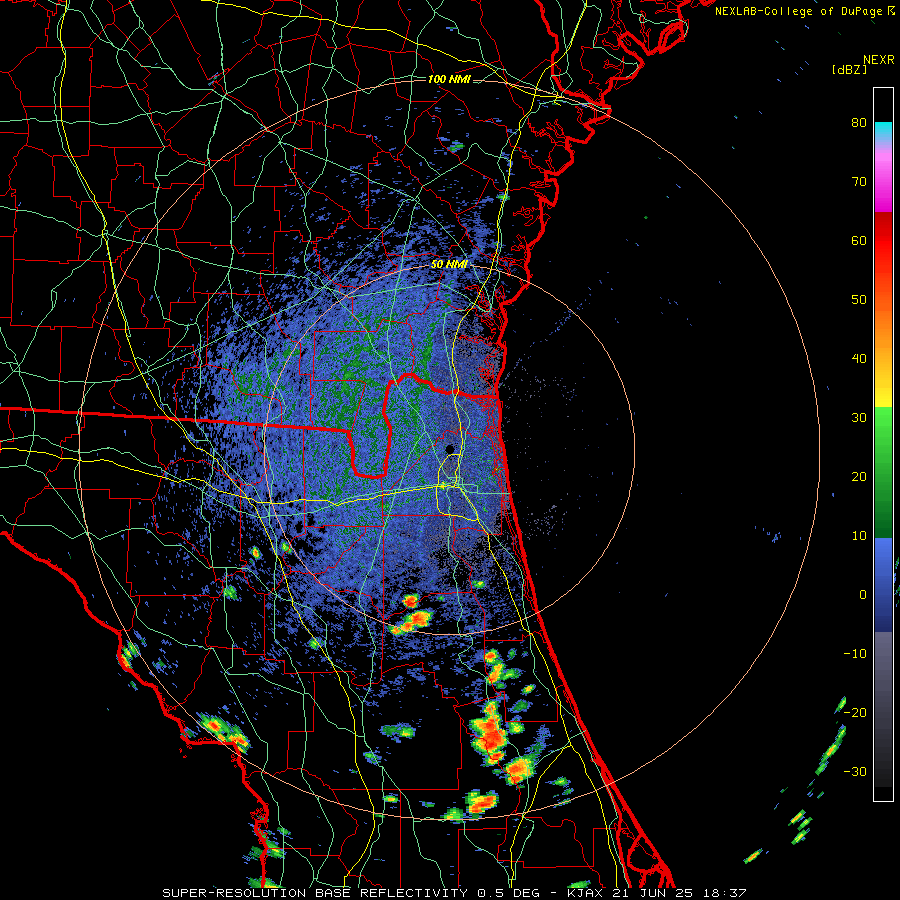The width and height of the screenshot is (900, 900).
Task: Pick the cyan top band of the color bar
Action: [883, 130]
